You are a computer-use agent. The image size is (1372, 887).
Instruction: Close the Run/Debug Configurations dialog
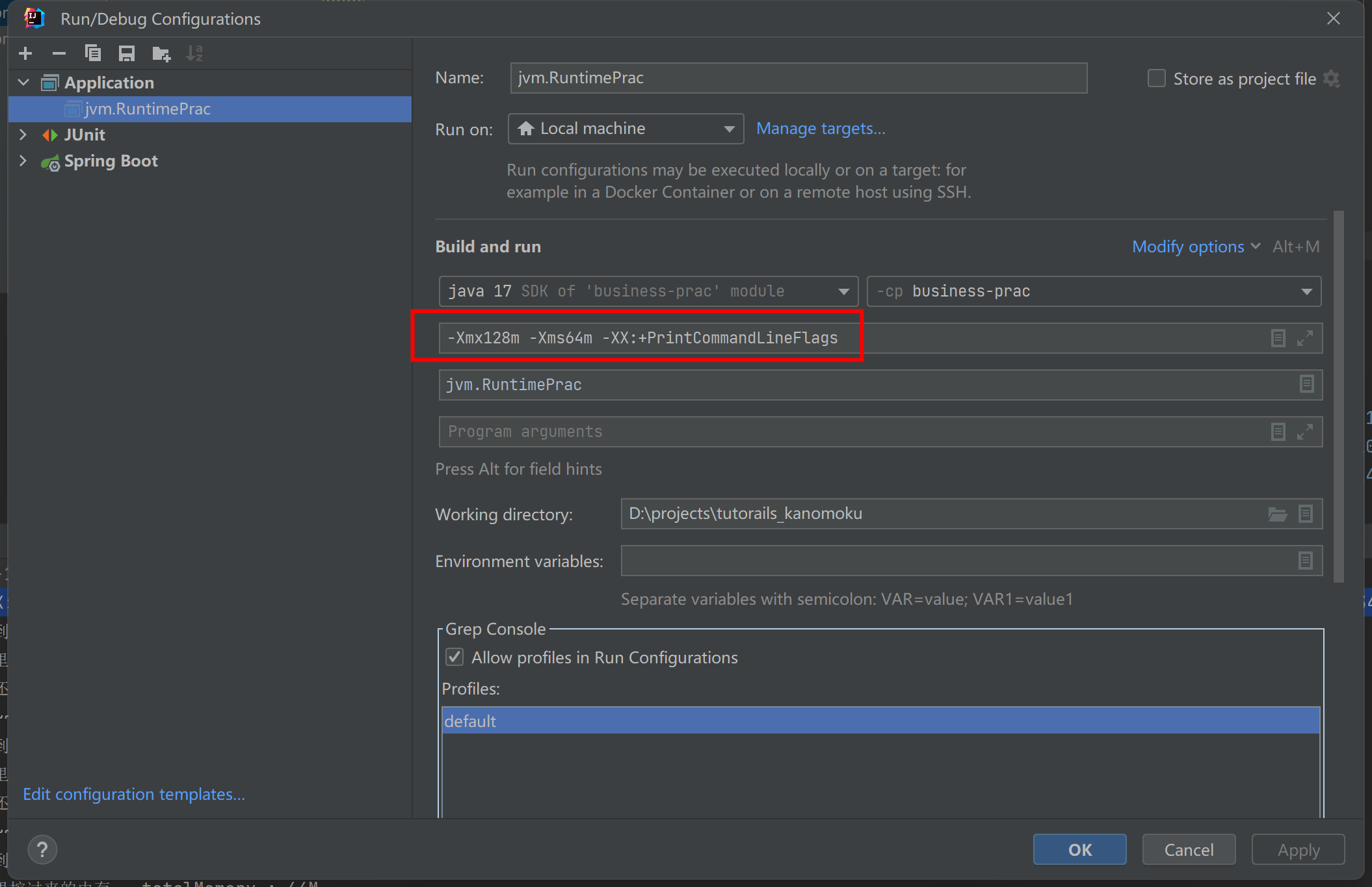click(1334, 18)
